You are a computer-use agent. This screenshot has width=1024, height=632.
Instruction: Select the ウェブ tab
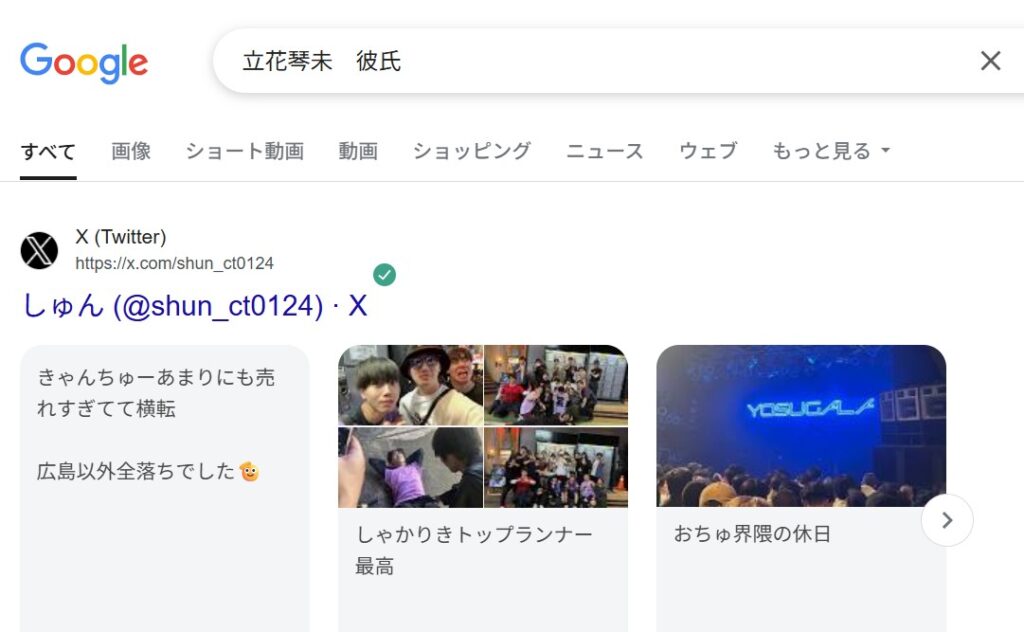pyautogui.click(x=708, y=151)
